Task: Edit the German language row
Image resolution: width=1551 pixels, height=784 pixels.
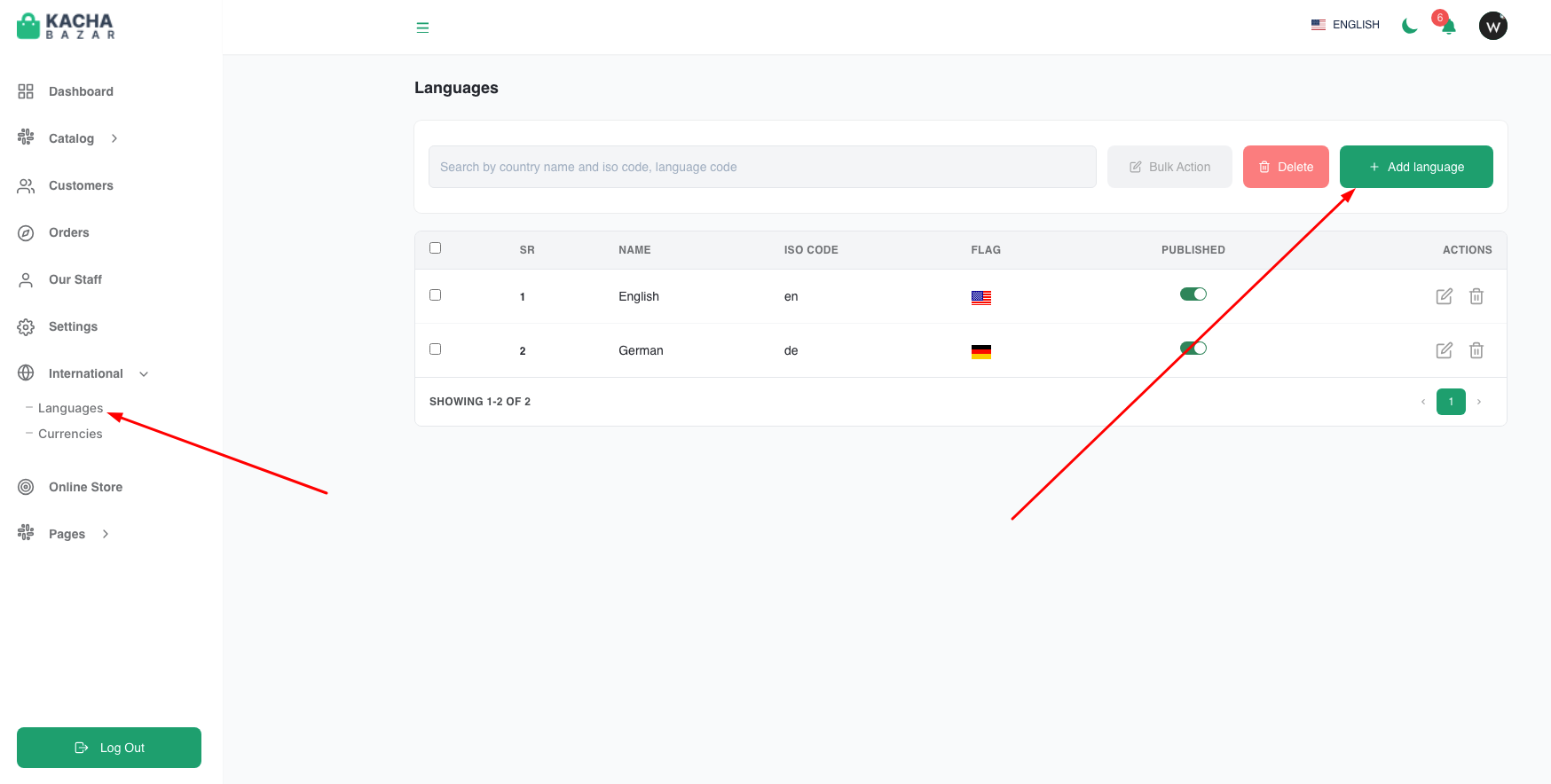Action: point(1445,350)
